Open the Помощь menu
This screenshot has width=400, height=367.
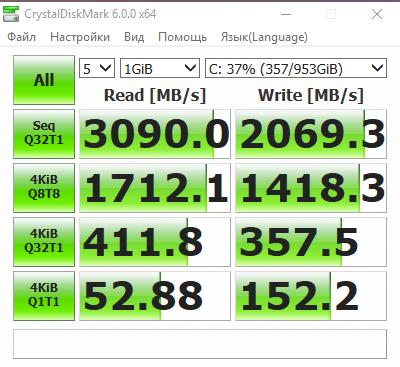(x=182, y=37)
